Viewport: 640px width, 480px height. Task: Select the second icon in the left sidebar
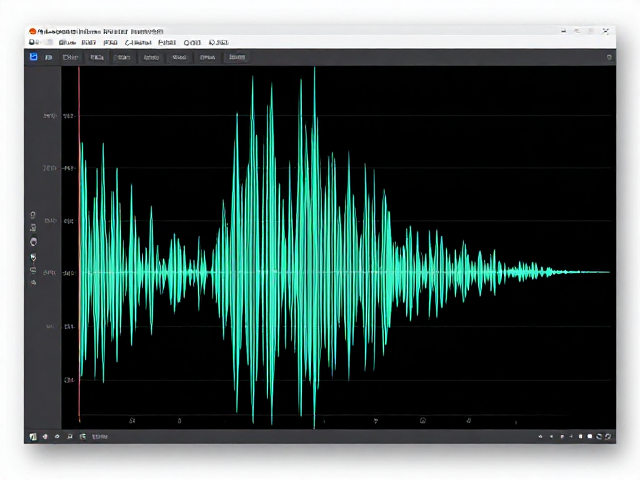[x=33, y=228]
